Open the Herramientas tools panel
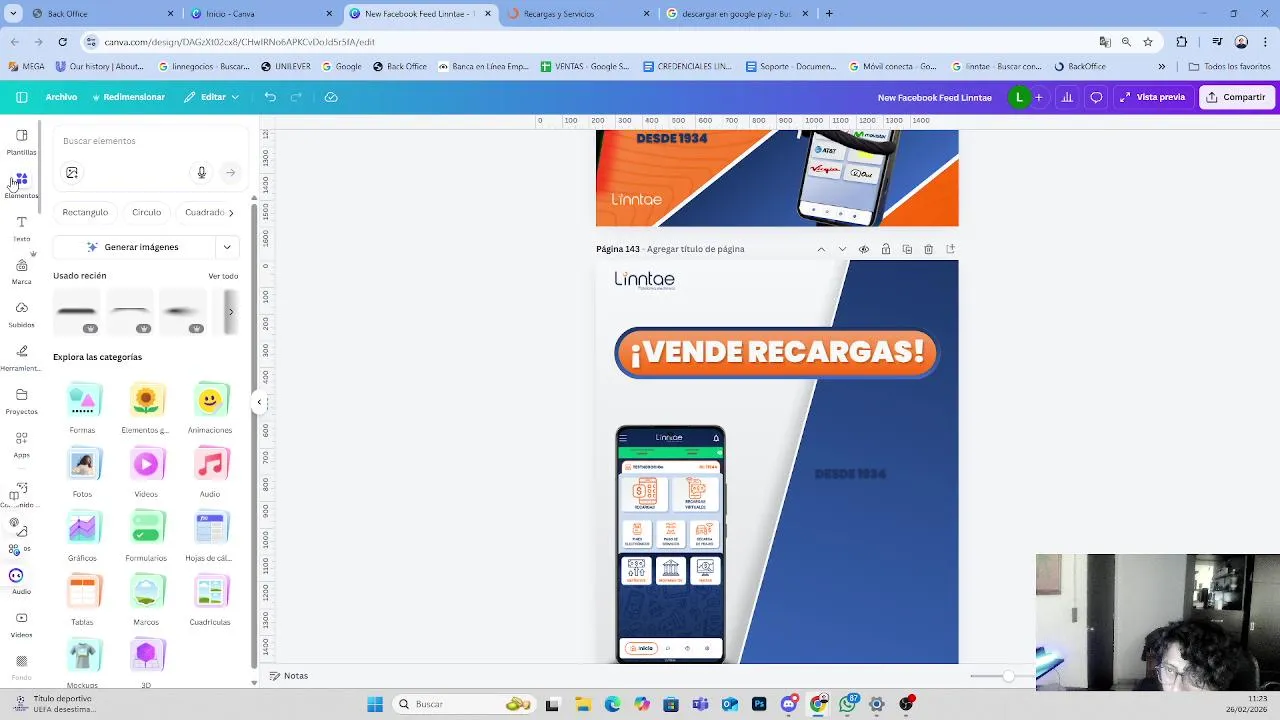Screen dimensions: 1280x720 pos(21,358)
